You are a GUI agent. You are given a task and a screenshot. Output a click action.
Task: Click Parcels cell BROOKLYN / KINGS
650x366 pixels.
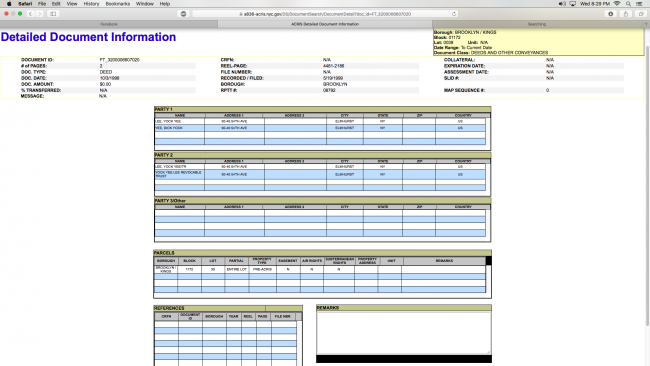(x=166, y=269)
